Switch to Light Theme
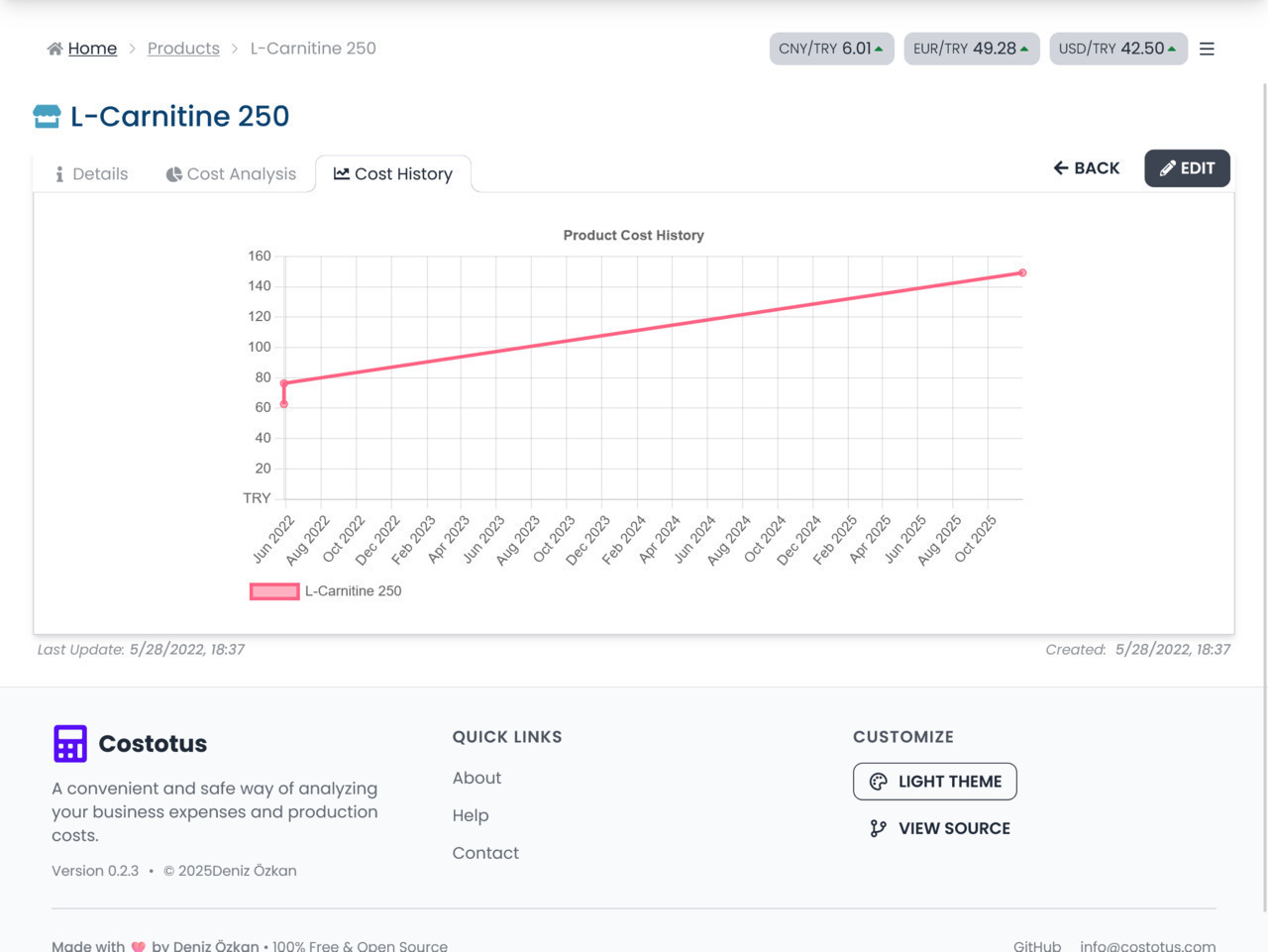Image resolution: width=1268 pixels, height=952 pixels. pyautogui.click(x=934, y=782)
